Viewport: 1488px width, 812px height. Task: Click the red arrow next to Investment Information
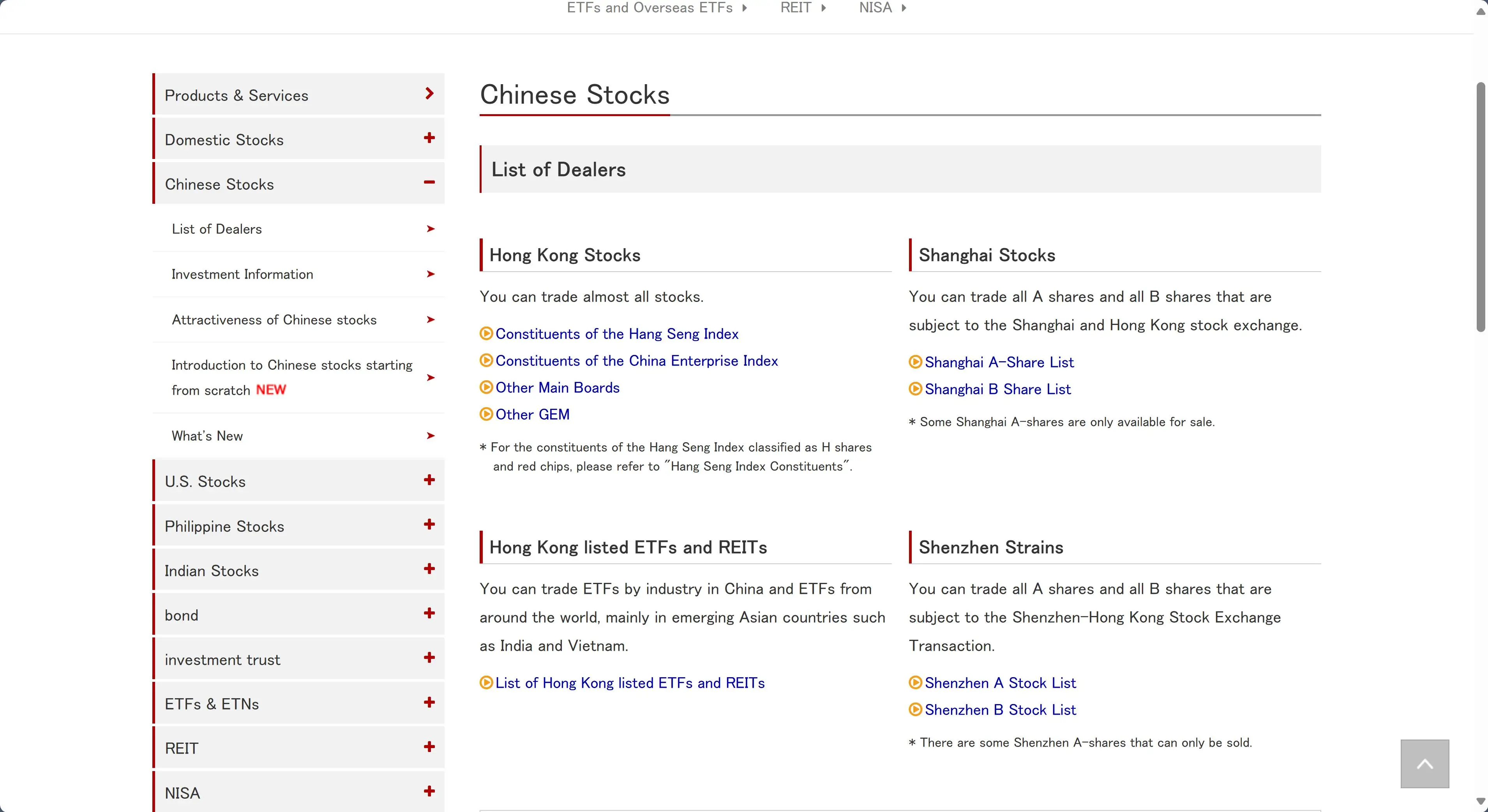click(430, 274)
